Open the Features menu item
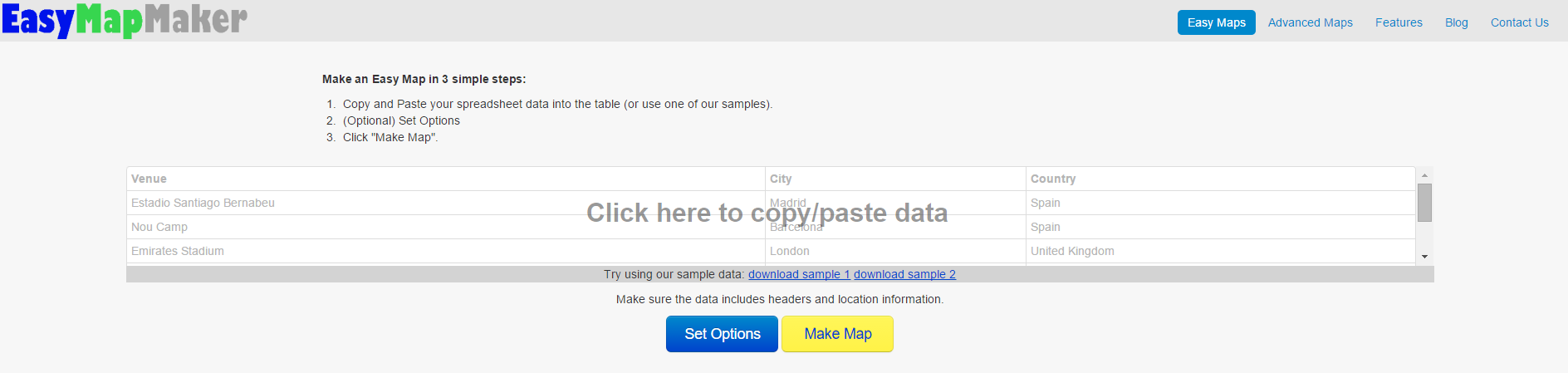 click(1399, 22)
